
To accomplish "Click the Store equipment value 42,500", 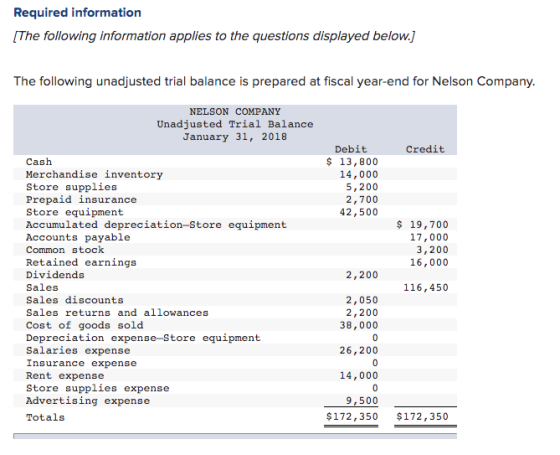I will (x=359, y=212).
